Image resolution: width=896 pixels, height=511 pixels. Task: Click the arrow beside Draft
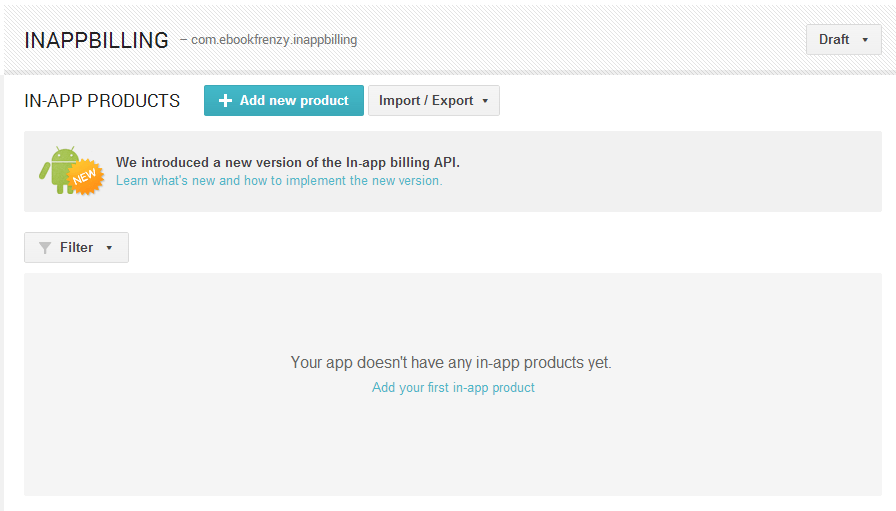pyautogui.click(x=864, y=40)
